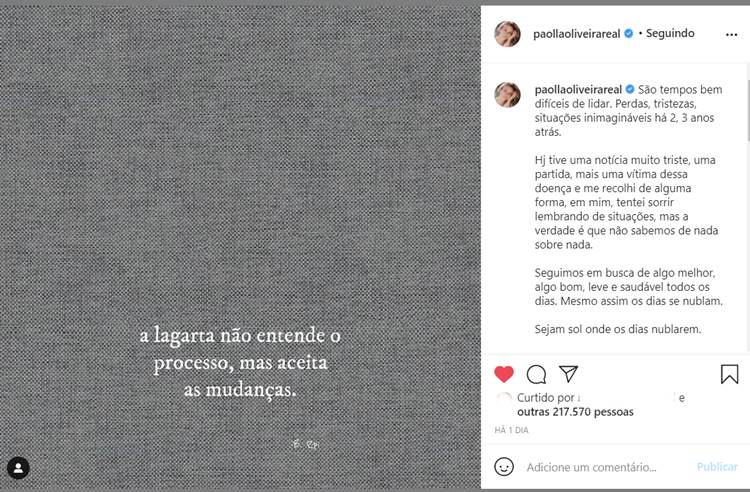Save post with bookmark icon

[729, 374]
